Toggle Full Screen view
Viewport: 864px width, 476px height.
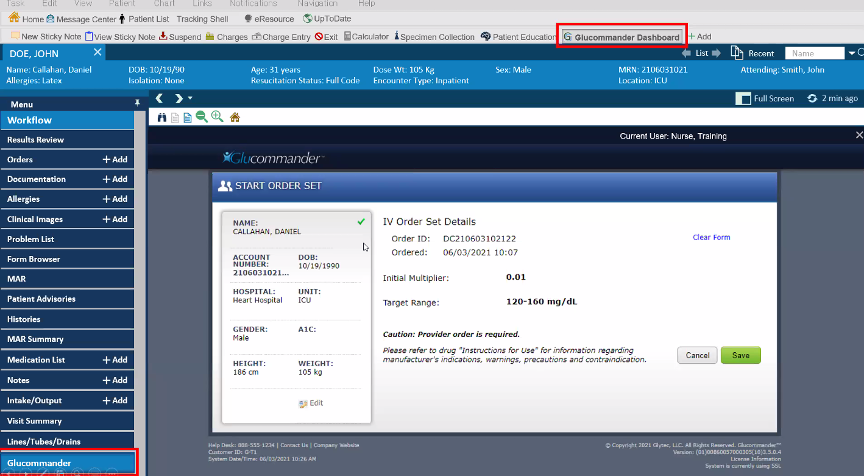pos(765,99)
